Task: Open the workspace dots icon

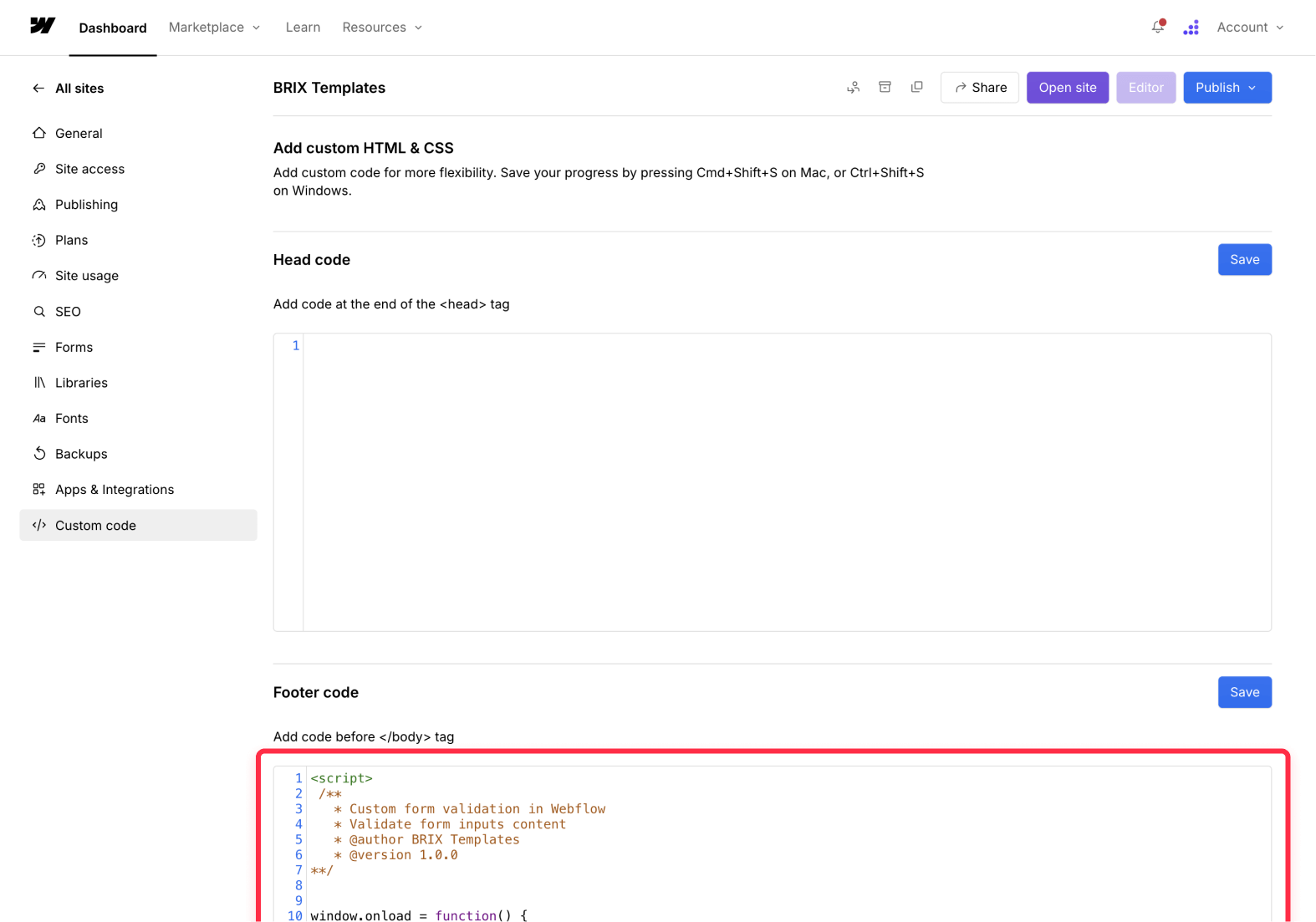Action: (1191, 28)
